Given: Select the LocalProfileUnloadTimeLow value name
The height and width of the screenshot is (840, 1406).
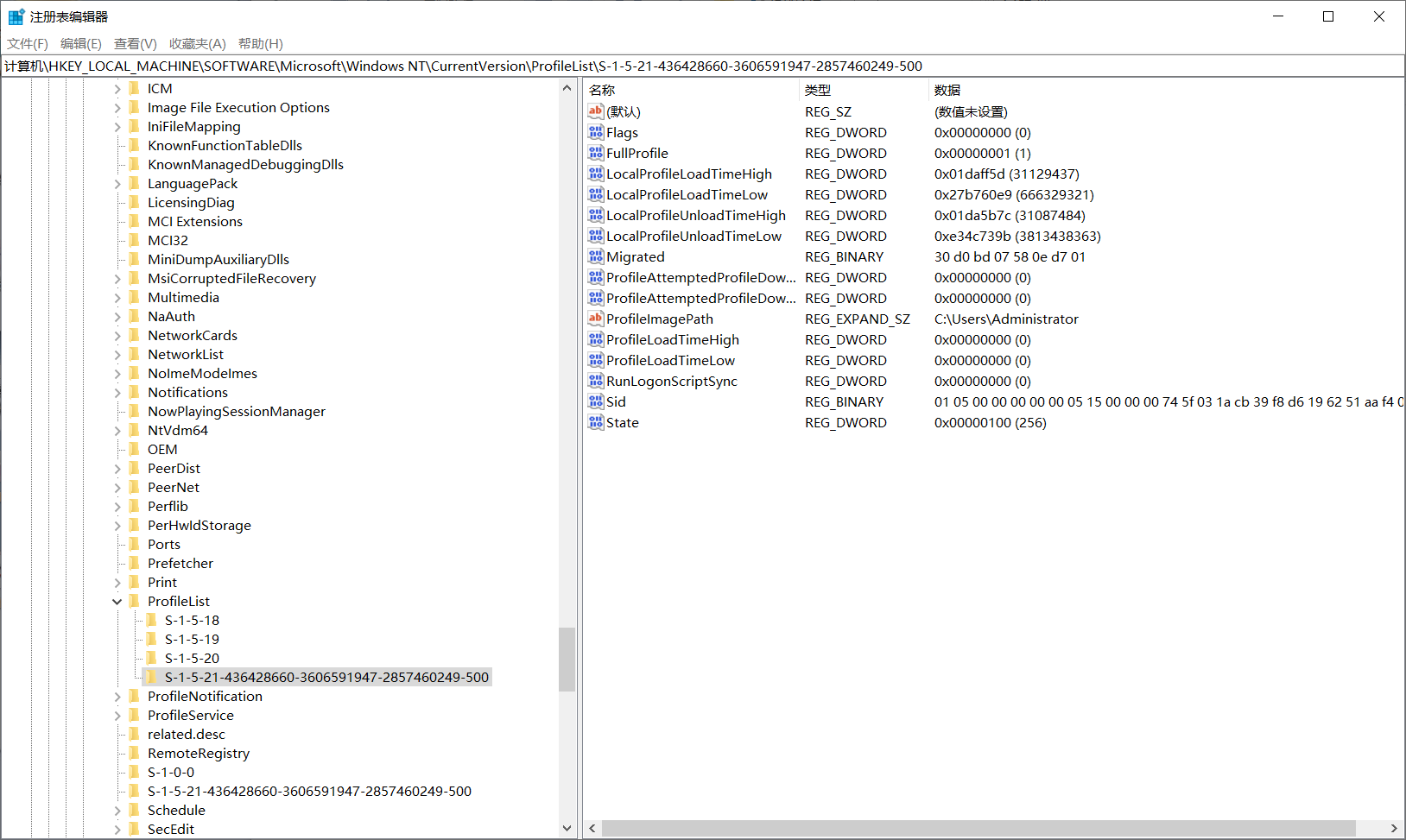Looking at the screenshot, I should [693, 236].
